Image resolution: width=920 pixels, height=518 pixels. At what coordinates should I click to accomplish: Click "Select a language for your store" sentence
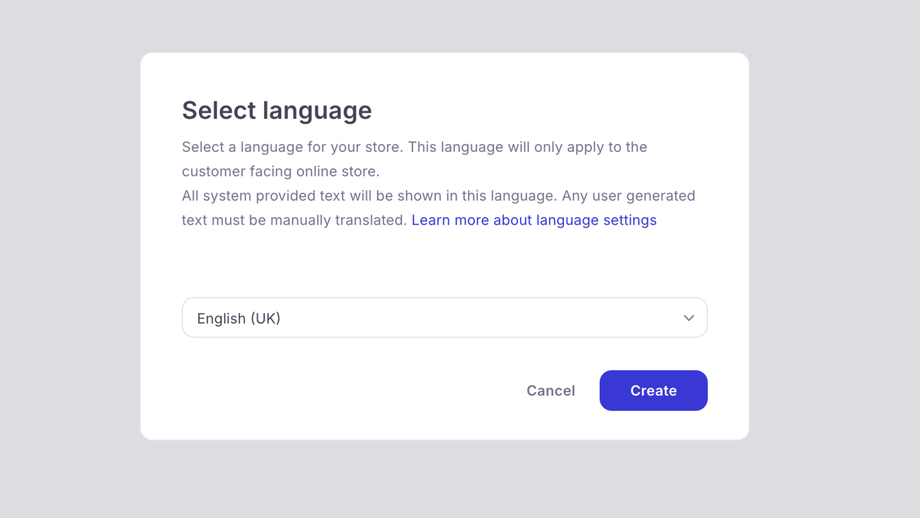click(x=292, y=147)
